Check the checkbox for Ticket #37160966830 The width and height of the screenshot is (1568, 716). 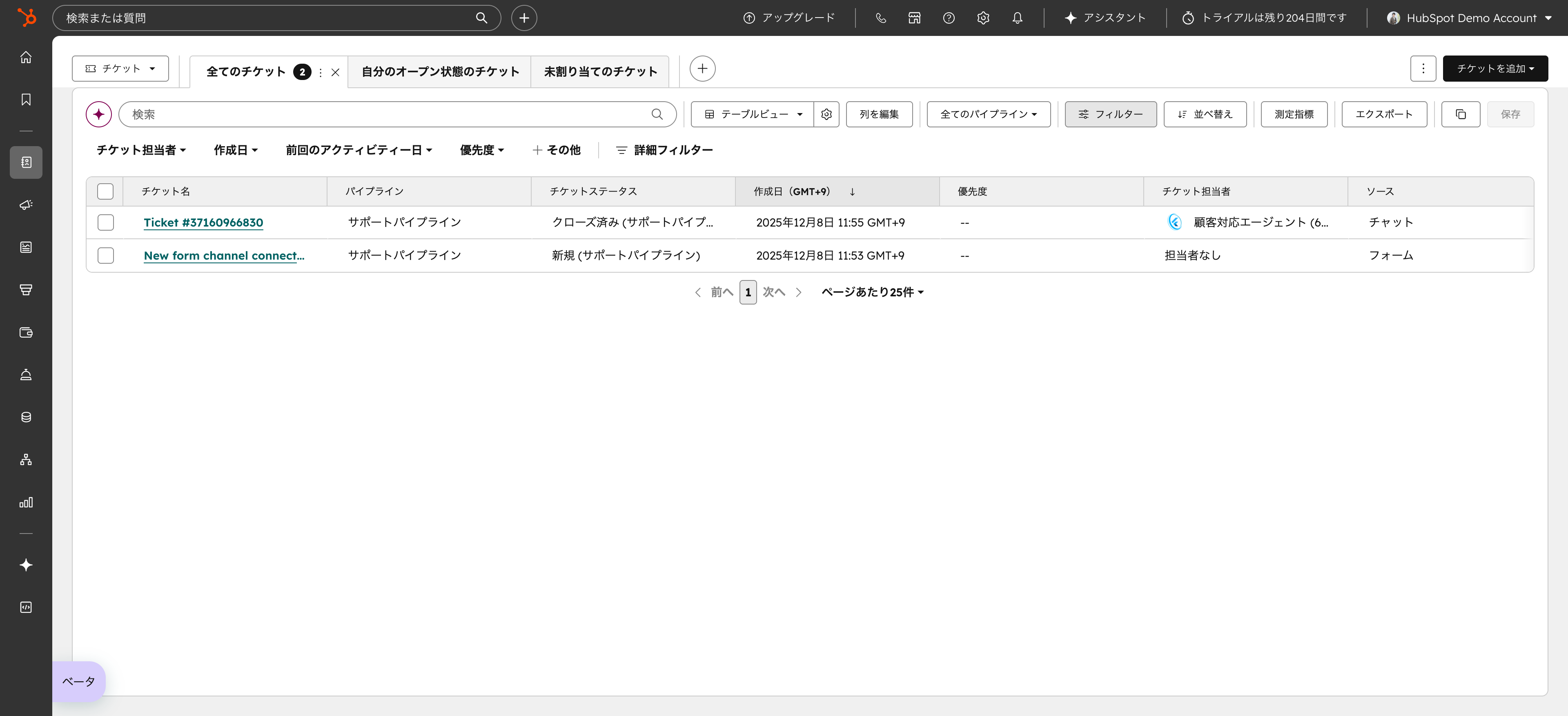click(x=105, y=222)
